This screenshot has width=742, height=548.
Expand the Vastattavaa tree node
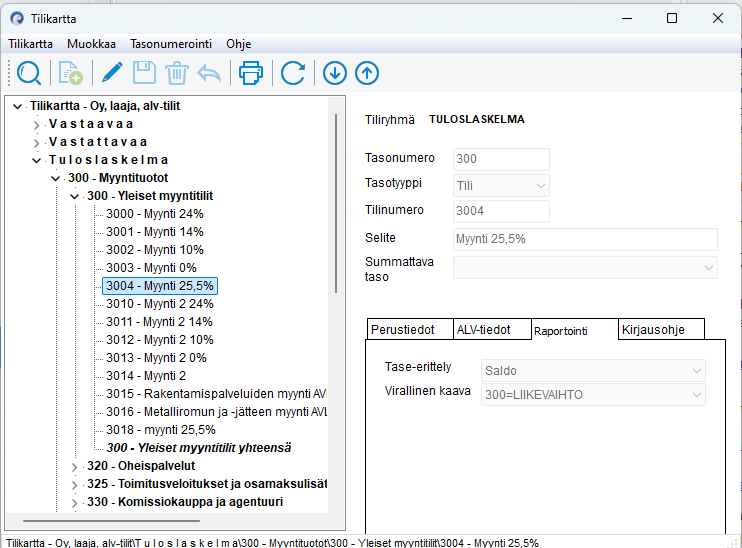click(36, 143)
